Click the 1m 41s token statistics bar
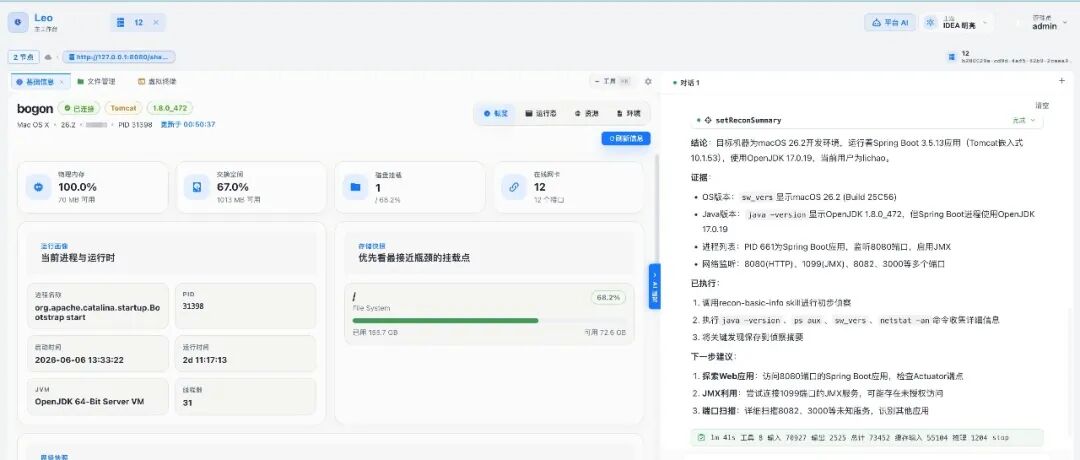This screenshot has width=1080, height=460. [868, 437]
